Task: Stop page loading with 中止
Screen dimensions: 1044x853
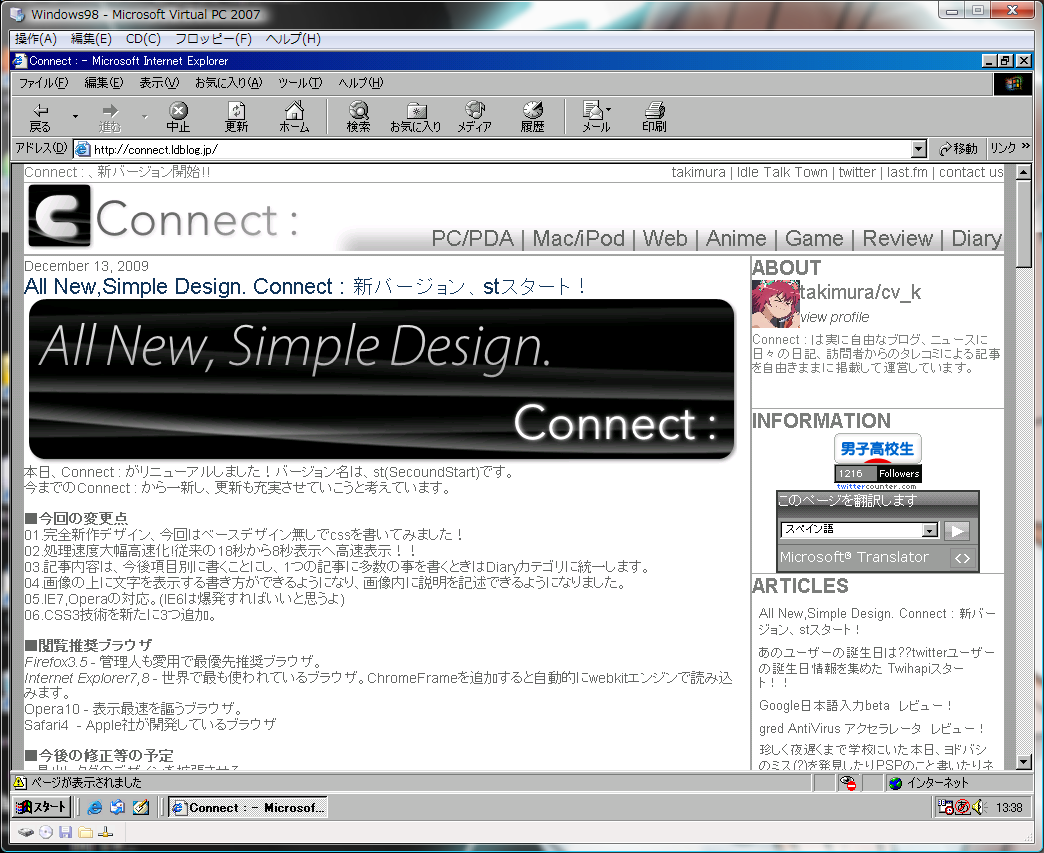Action: (178, 117)
